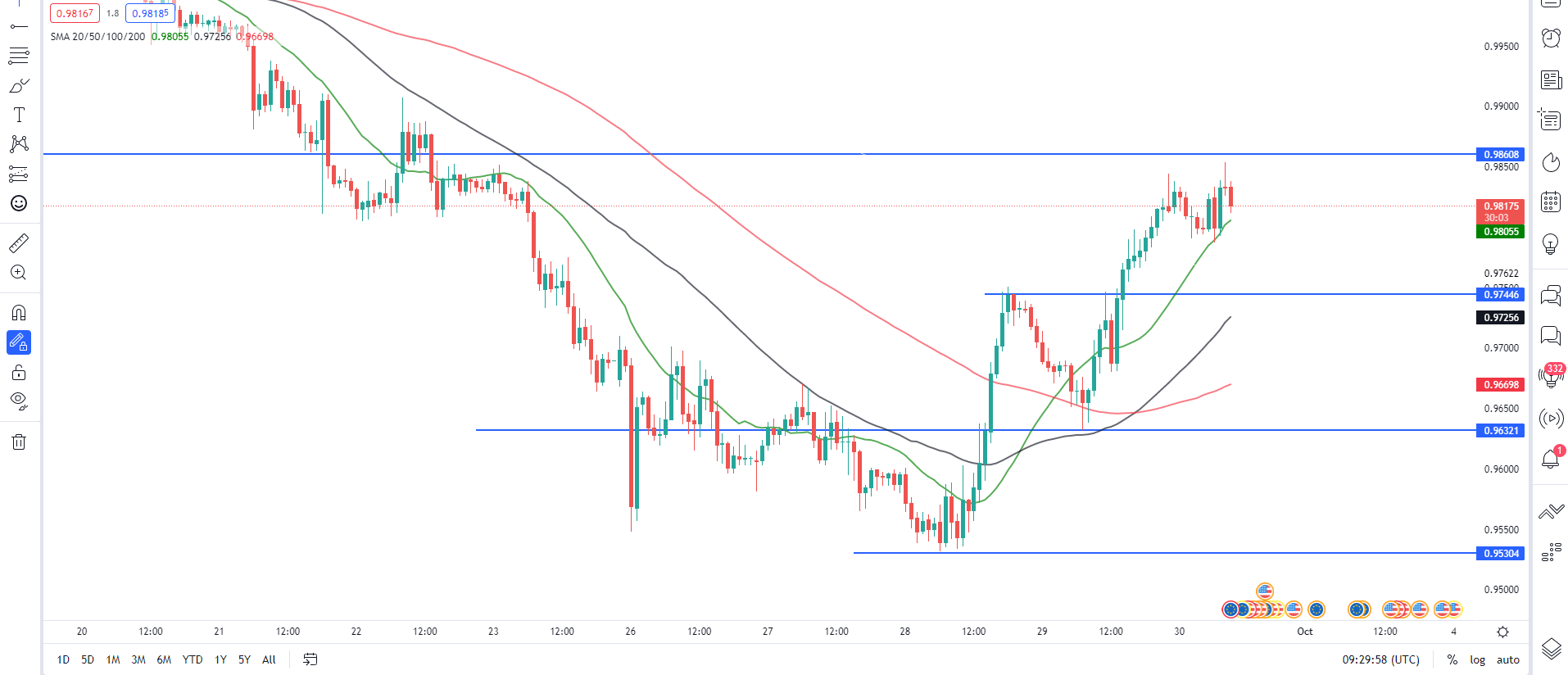
Task: Toggle the auto scale button
Action: [1507, 659]
